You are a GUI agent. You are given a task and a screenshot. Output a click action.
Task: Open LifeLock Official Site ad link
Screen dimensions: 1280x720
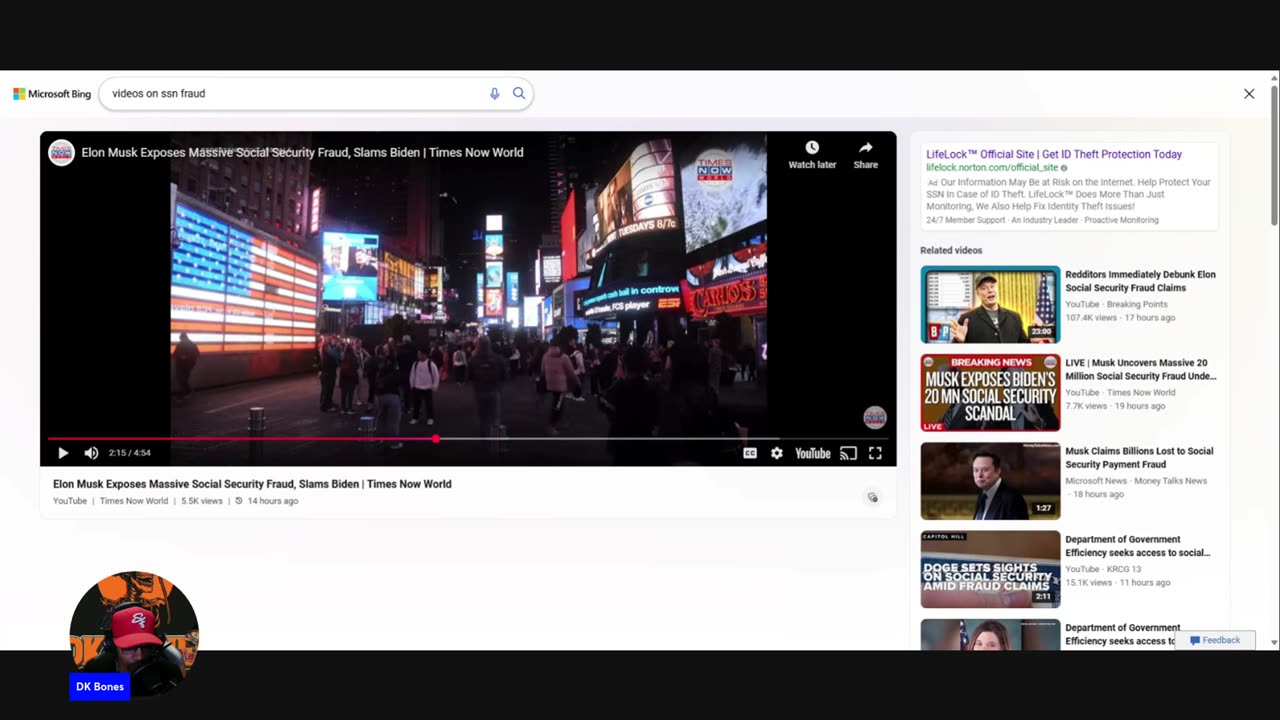(x=1054, y=154)
